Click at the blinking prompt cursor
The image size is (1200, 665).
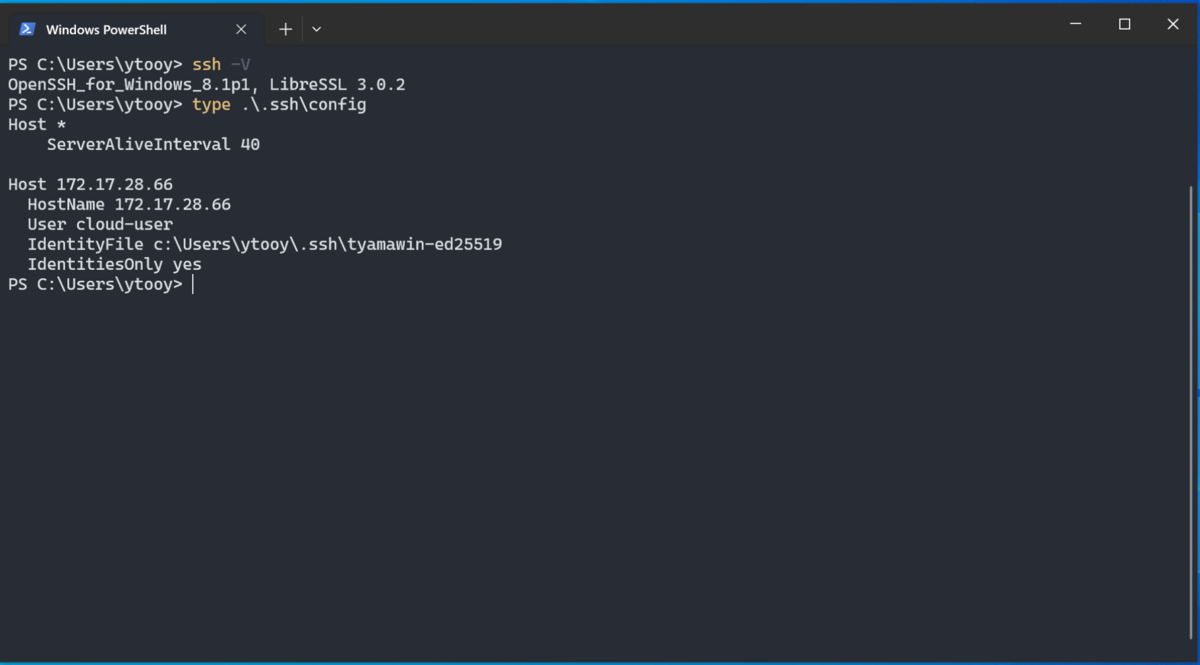tap(193, 285)
